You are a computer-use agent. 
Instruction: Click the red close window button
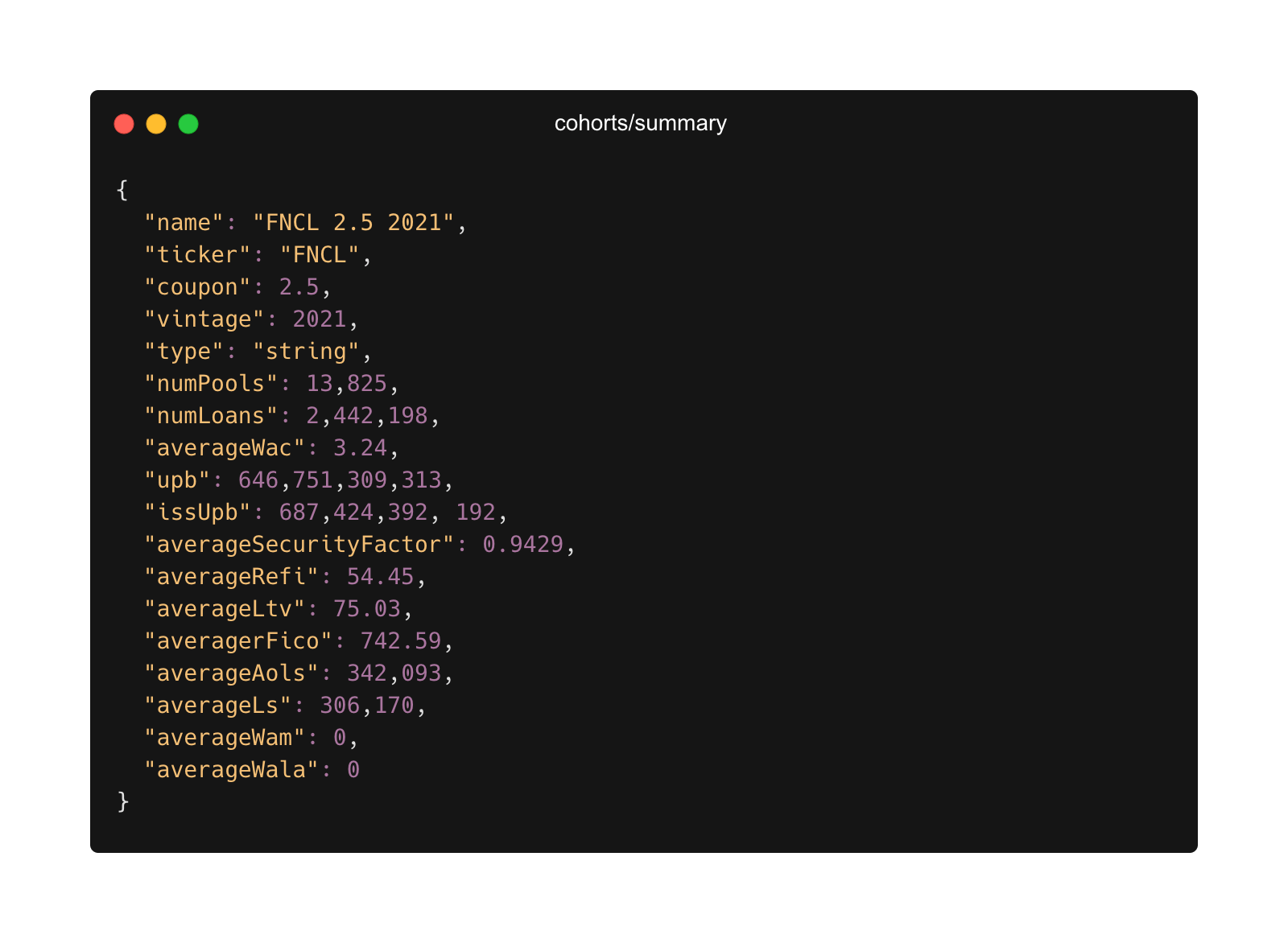click(124, 124)
